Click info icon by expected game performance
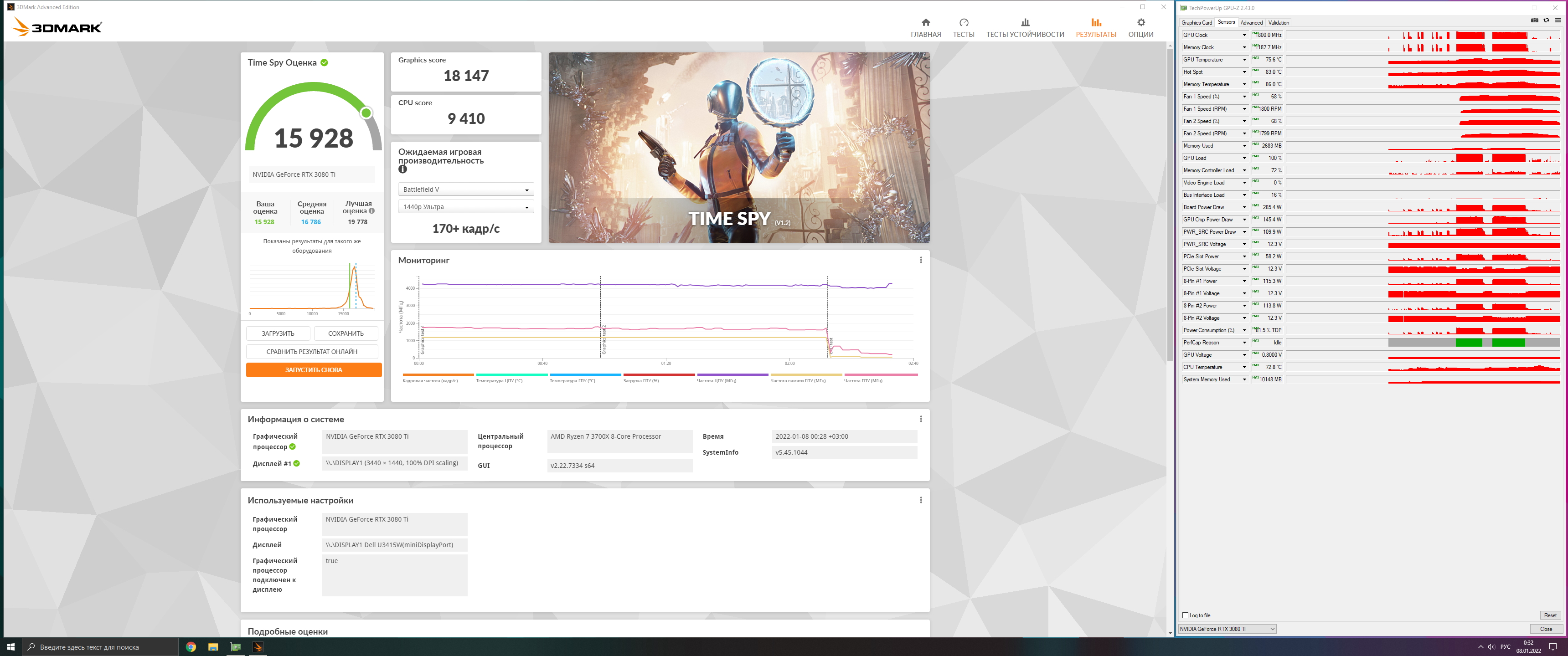1568x656 pixels. pos(402,170)
